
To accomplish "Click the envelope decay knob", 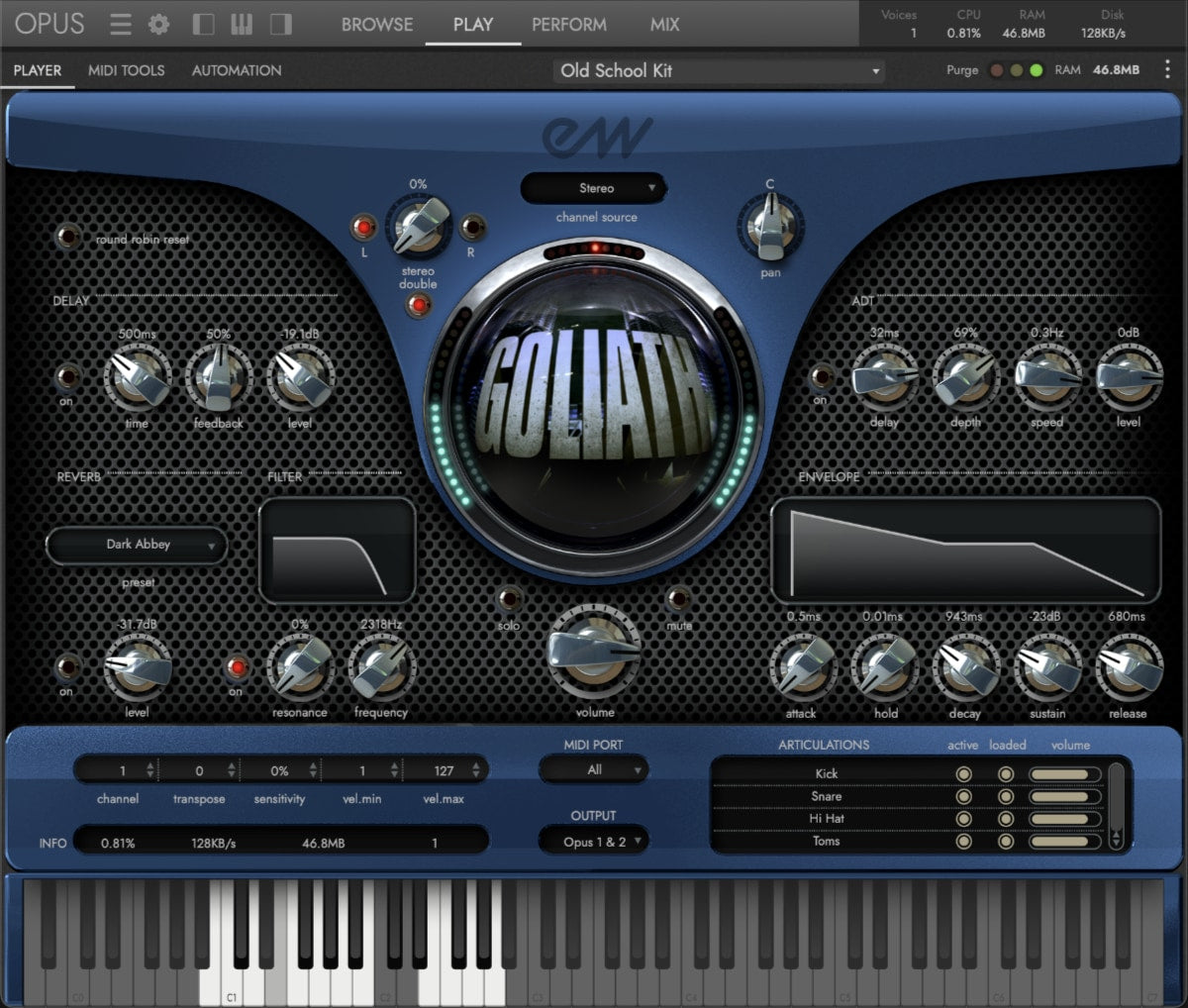I will click(x=966, y=666).
